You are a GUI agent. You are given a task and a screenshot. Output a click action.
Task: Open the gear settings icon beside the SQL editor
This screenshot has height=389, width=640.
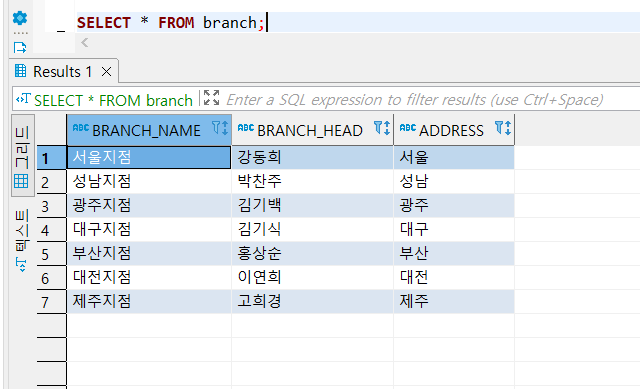point(20,18)
